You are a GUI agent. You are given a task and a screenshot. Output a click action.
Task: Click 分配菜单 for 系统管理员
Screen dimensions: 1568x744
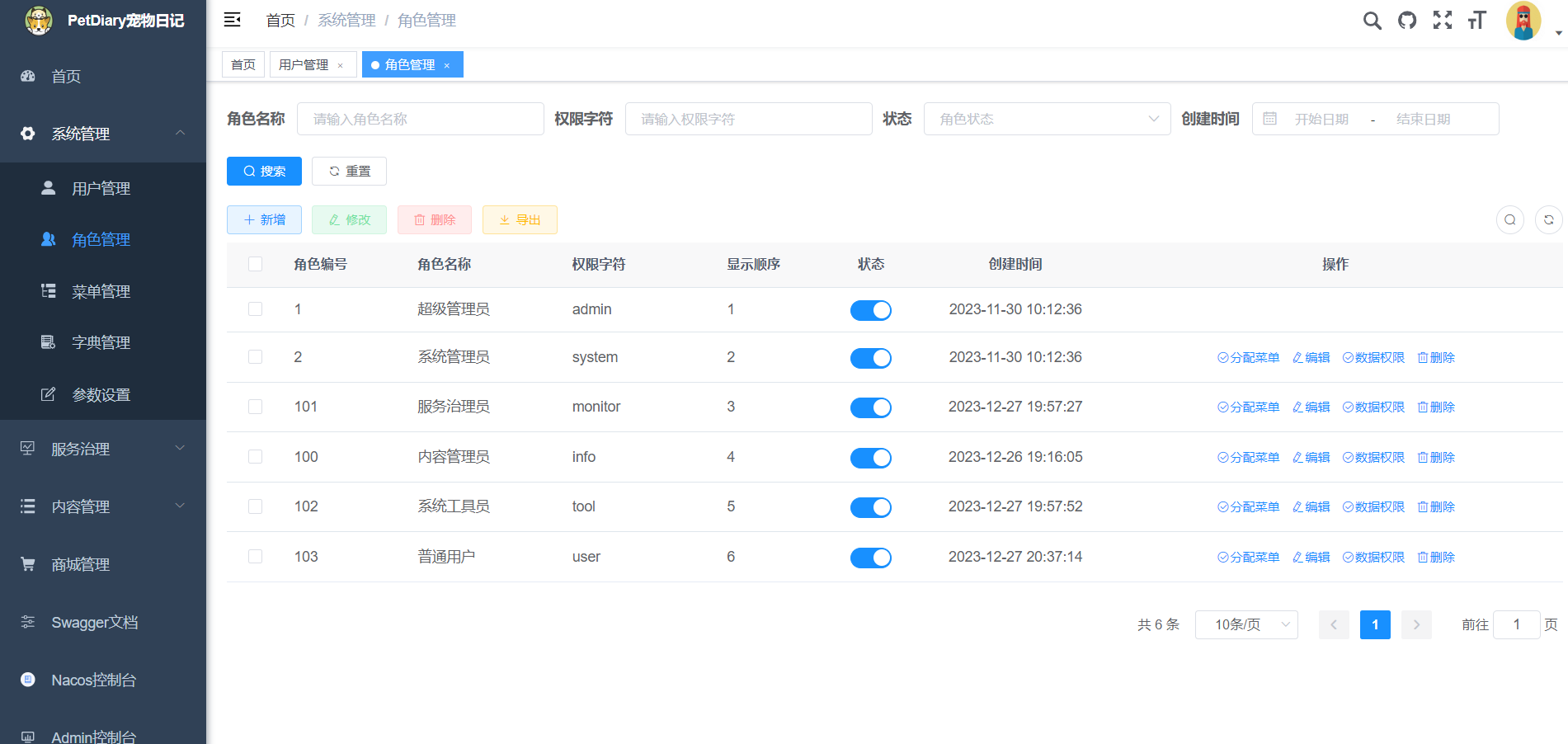pyautogui.click(x=1248, y=357)
